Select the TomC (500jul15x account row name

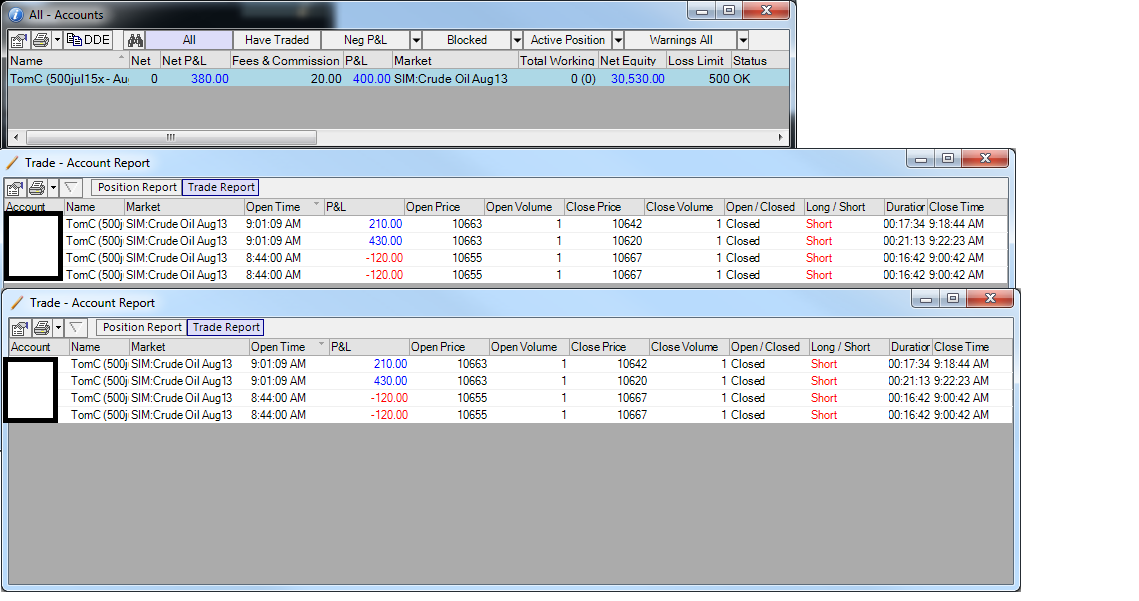(69, 78)
